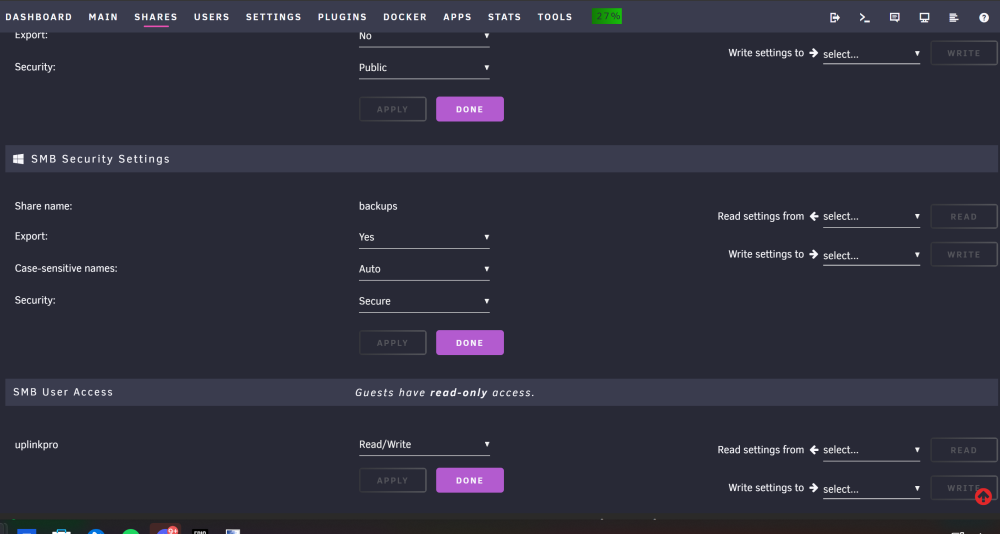Open SMB User Access Read settings from dropdown
This screenshot has height=534, width=1000.
[x=871, y=450]
